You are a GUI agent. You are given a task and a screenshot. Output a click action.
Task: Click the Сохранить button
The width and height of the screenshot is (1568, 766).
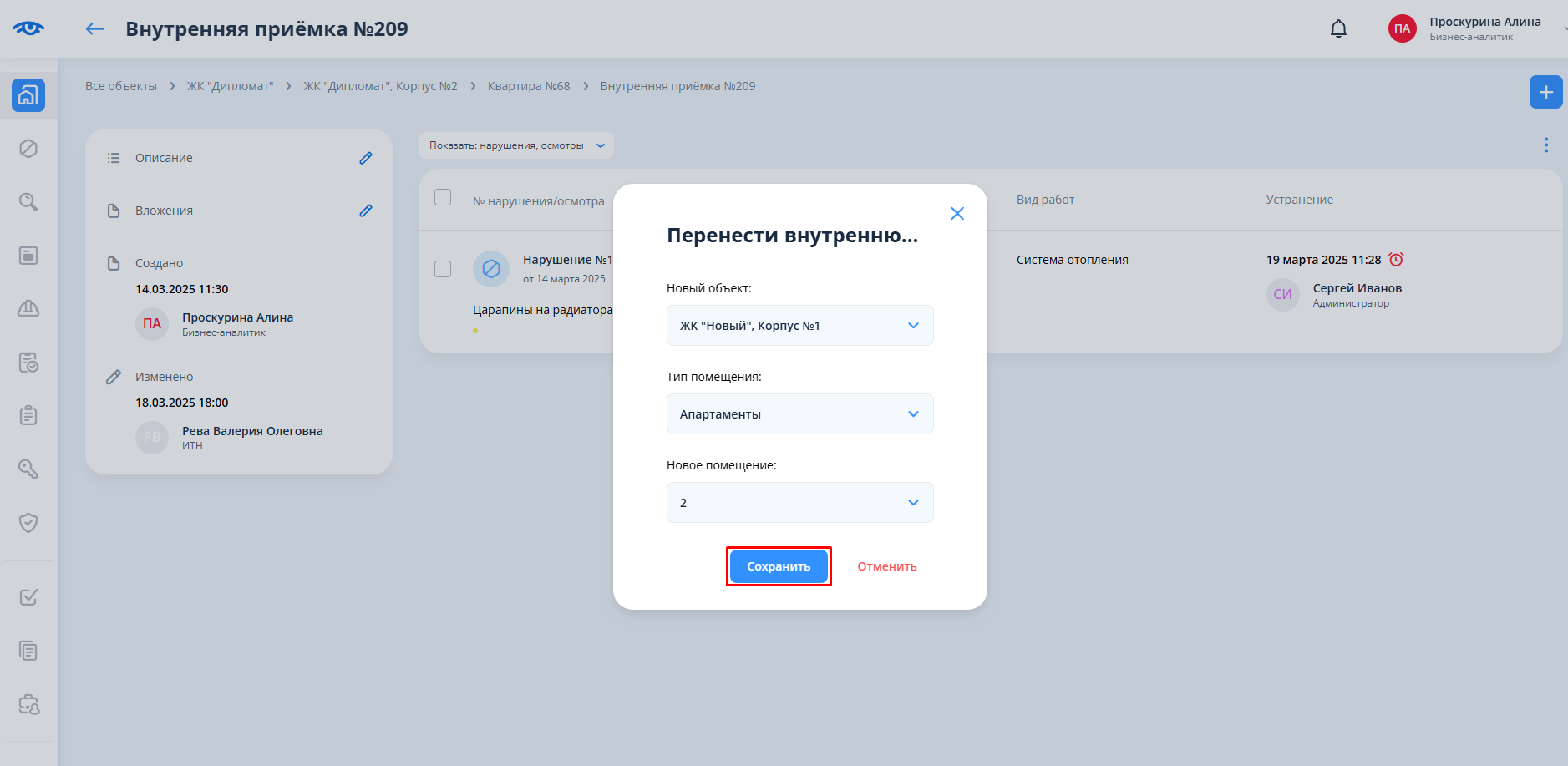779,566
